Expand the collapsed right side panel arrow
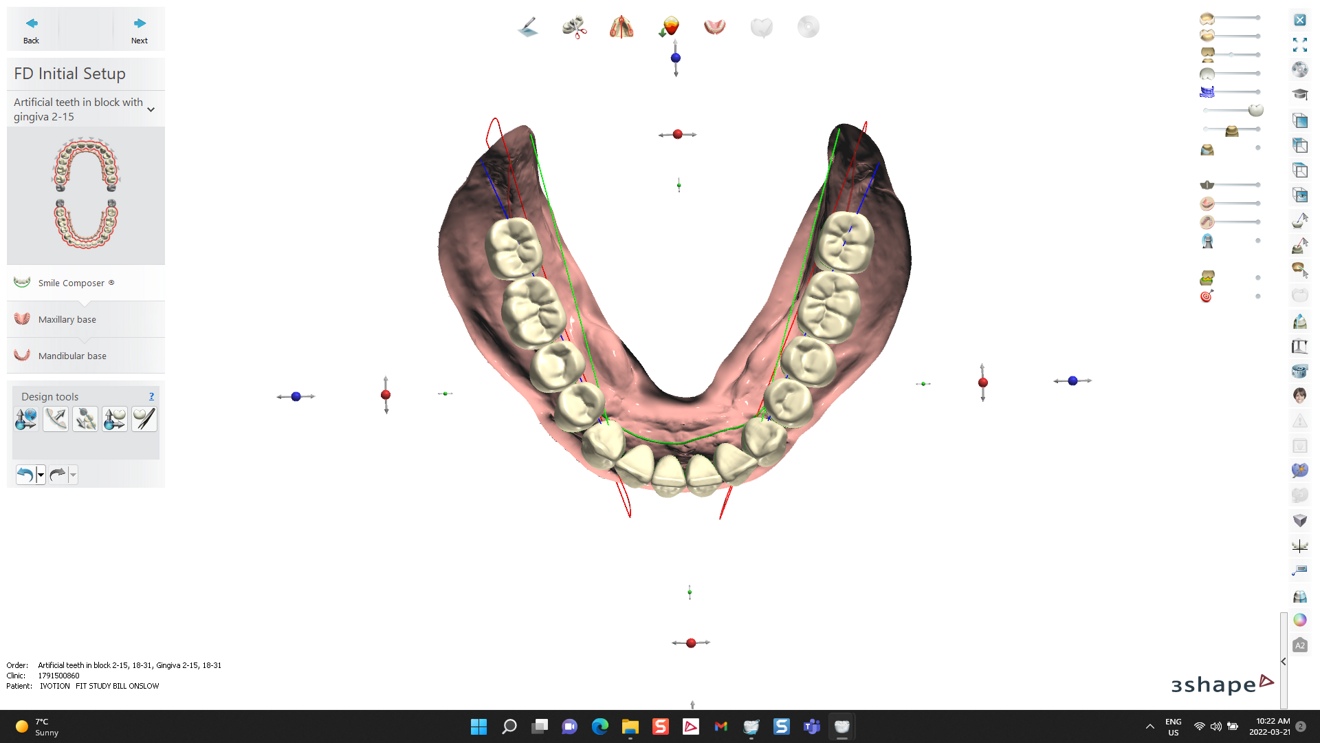Image resolution: width=1320 pixels, height=743 pixels. coord(1283,661)
